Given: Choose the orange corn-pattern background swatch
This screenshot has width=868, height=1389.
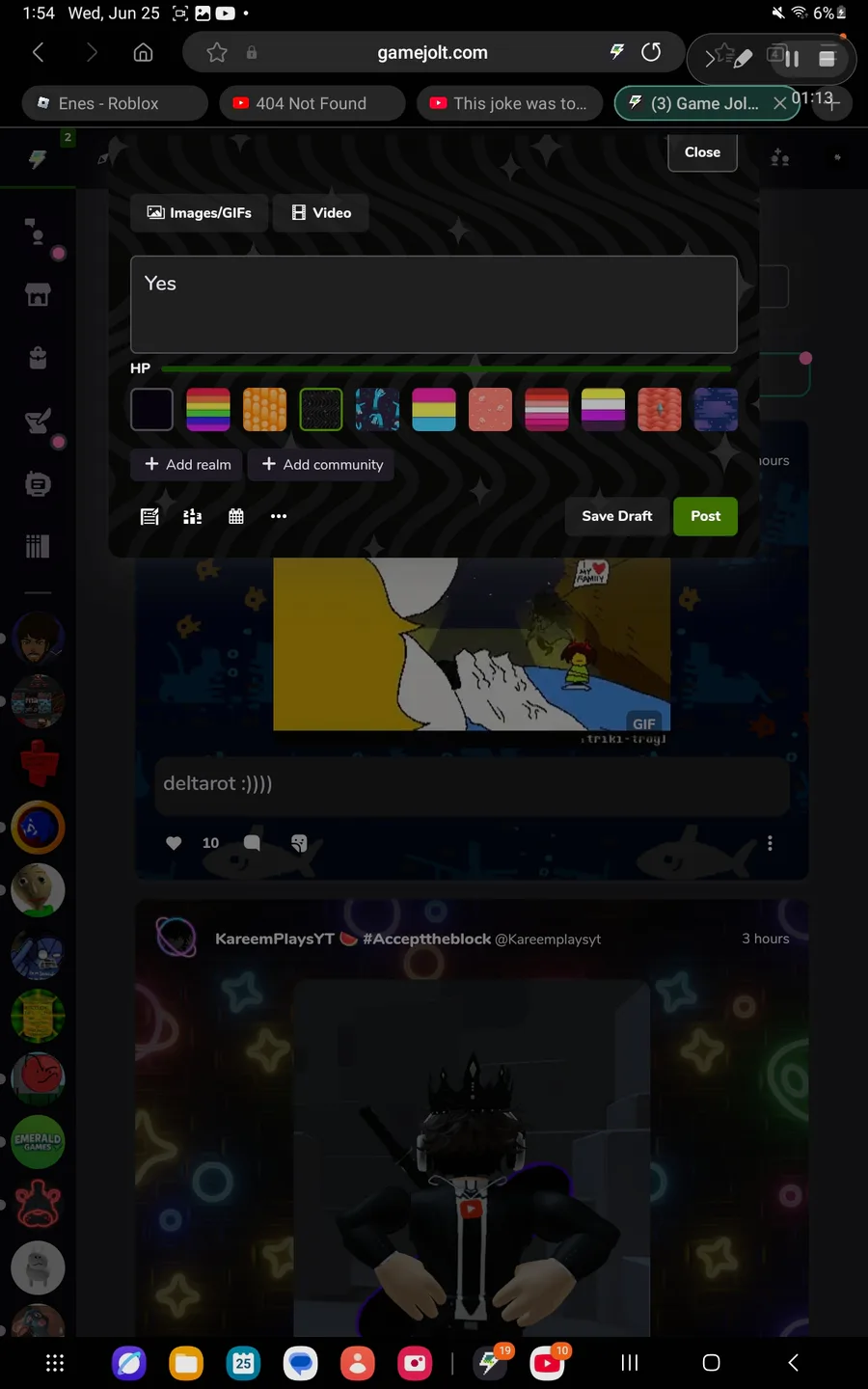Looking at the screenshot, I should [x=264, y=410].
